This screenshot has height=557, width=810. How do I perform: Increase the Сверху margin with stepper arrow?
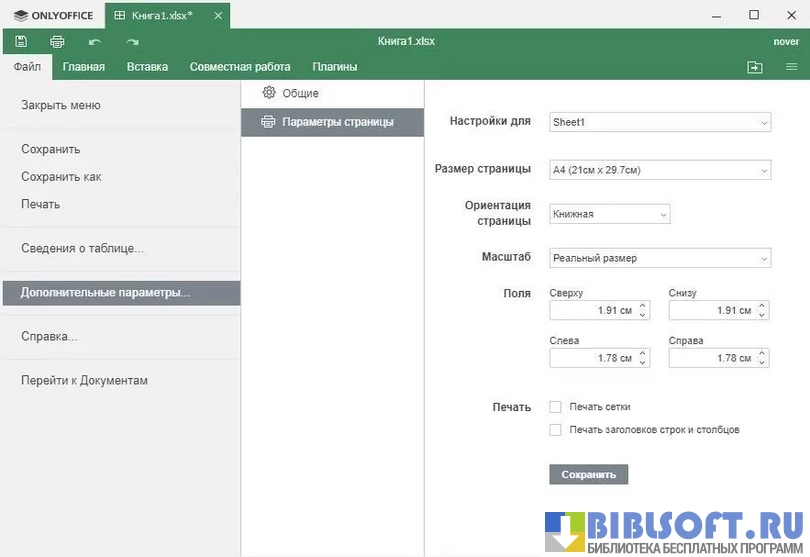pos(643,306)
